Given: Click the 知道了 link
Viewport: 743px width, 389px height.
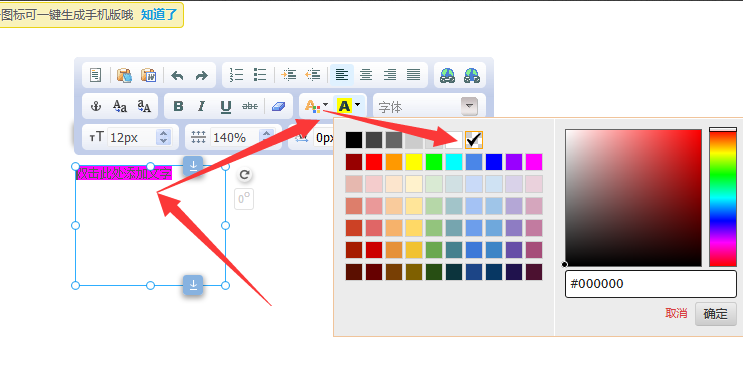Looking at the screenshot, I should pyautogui.click(x=159, y=15).
